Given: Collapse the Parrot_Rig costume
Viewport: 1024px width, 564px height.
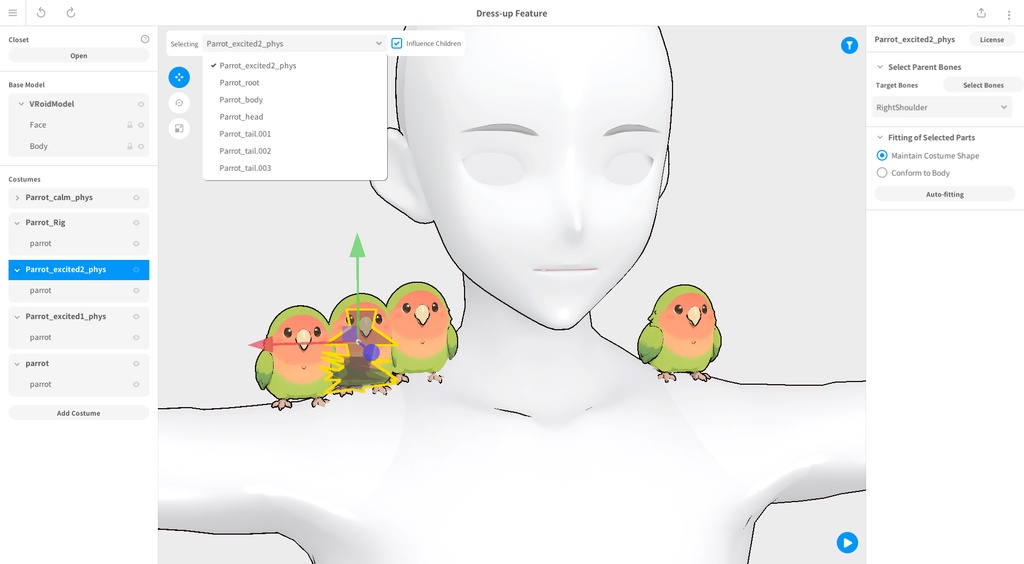Looking at the screenshot, I should (17, 223).
